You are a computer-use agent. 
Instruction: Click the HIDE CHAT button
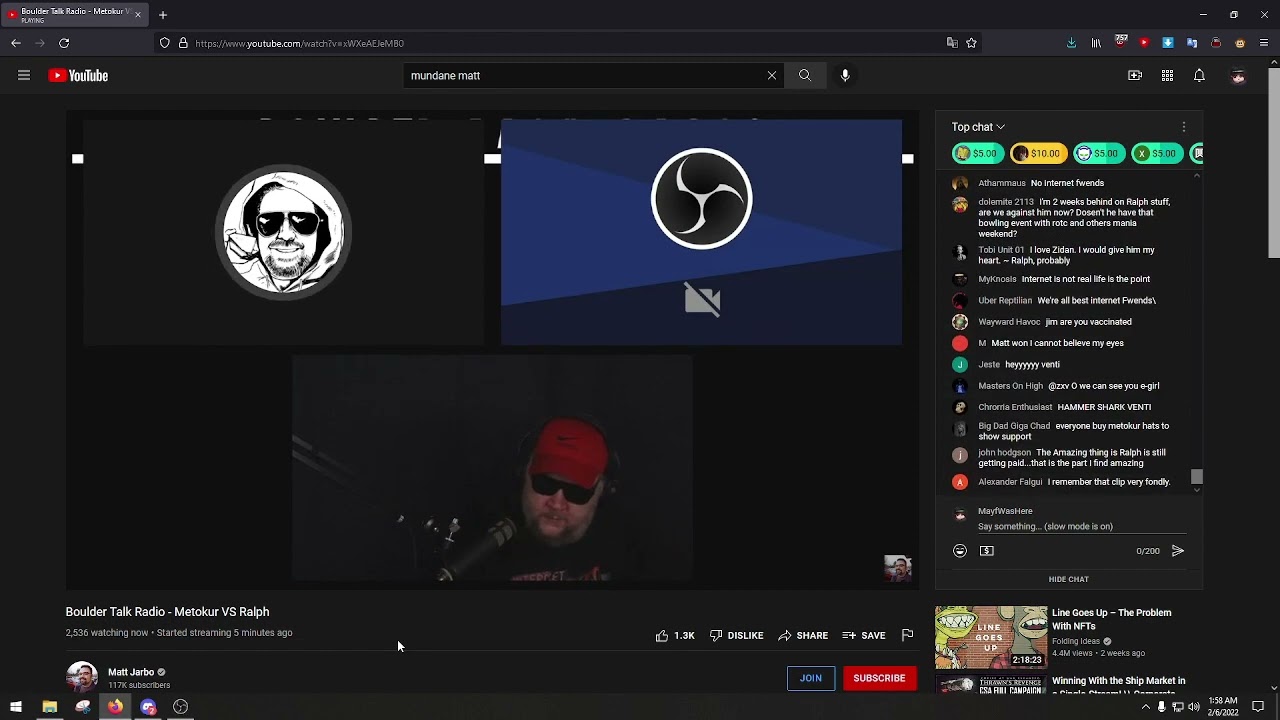click(x=1069, y=579)
